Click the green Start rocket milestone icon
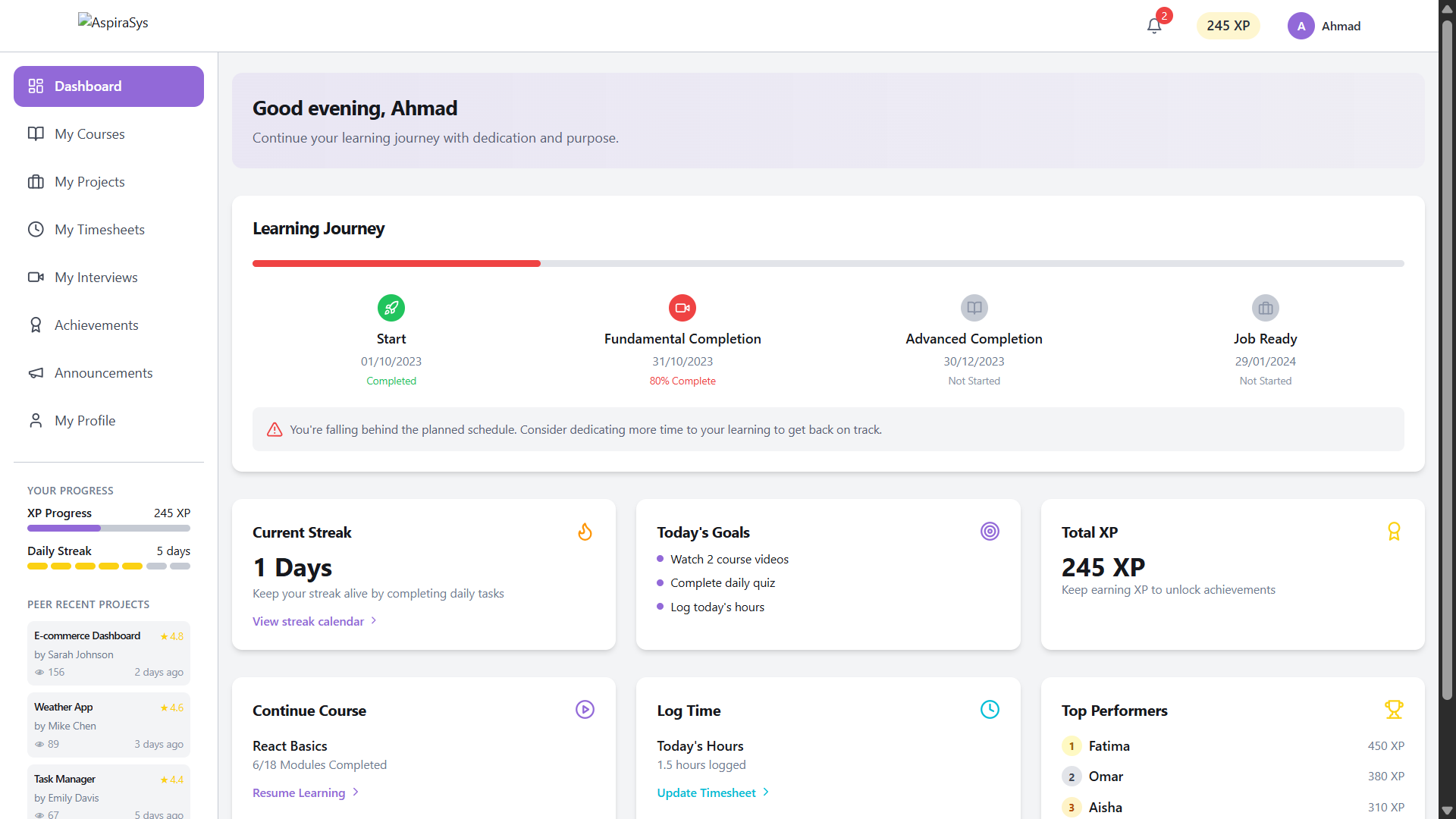Viewport: 1456px width, 819px height. pyautogui.click(x=391, y=308)
